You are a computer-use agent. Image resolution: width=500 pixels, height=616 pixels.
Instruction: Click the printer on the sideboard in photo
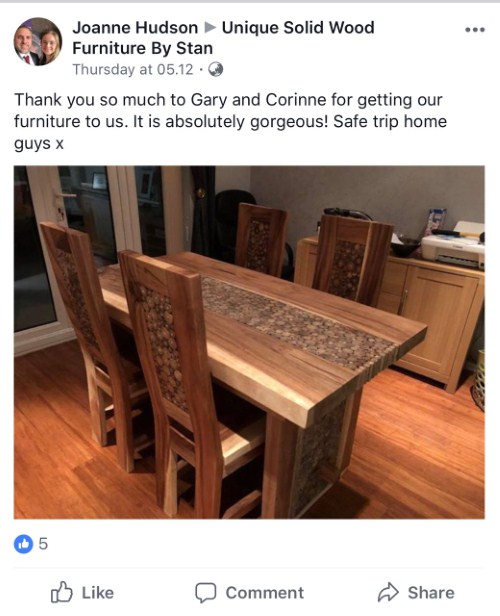pyautogui.click(x=452, y=244)
